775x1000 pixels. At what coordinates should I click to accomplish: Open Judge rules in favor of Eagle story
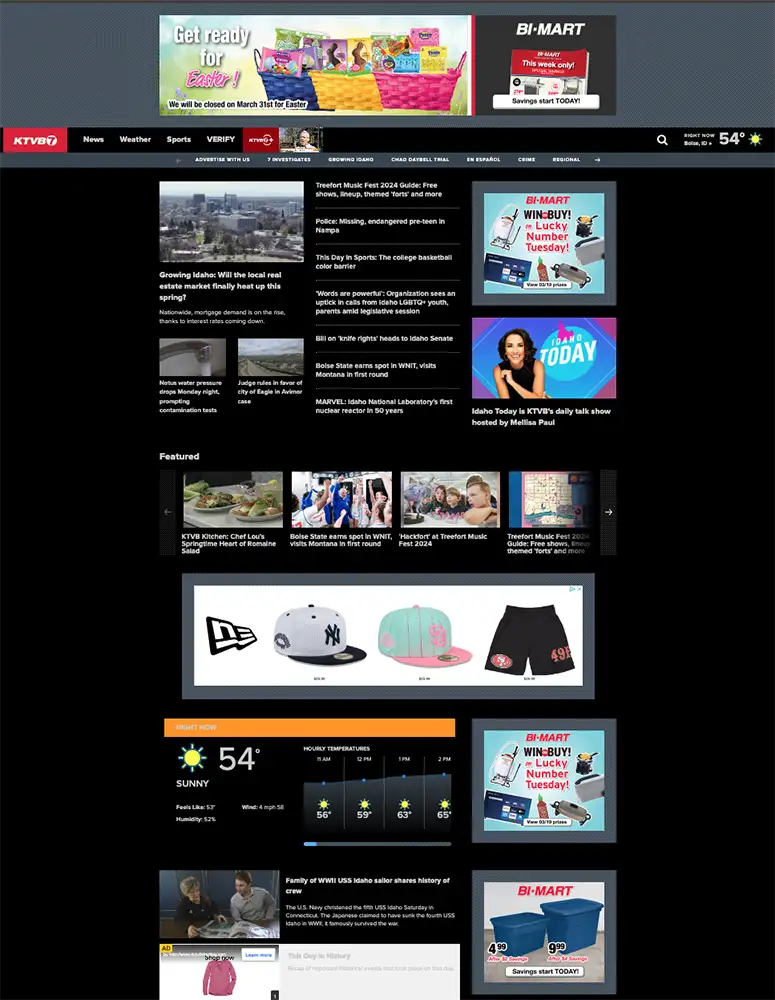(x=270, y=392)
